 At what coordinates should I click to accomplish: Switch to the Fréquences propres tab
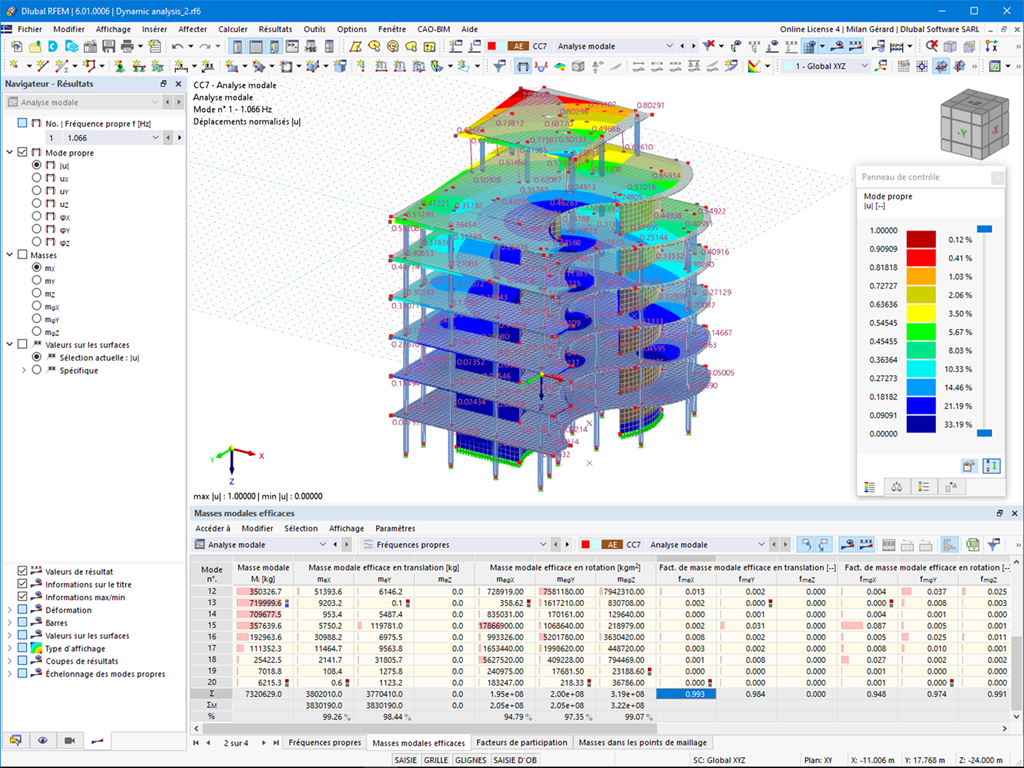[325, 743]
